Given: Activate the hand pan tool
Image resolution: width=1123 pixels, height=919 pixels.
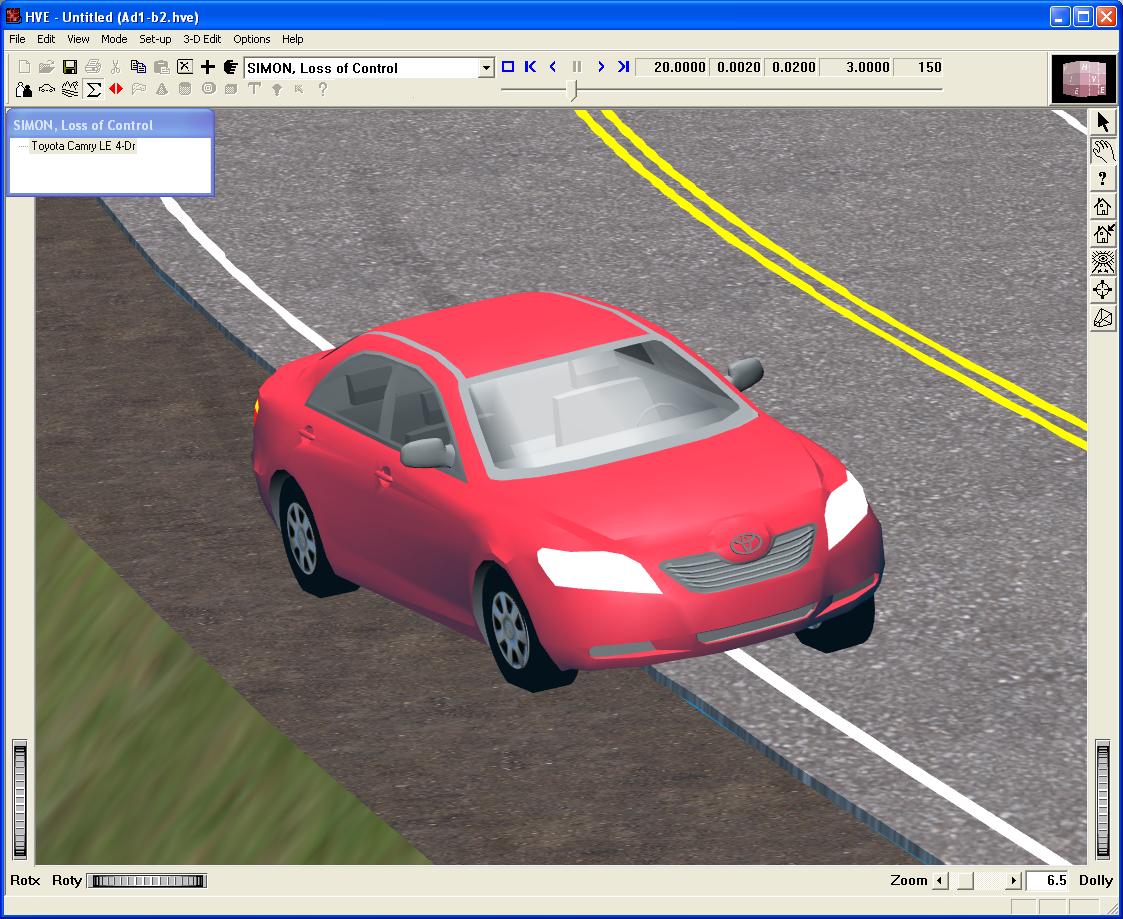Looking at the screenshot, I should click(1103, 151).
